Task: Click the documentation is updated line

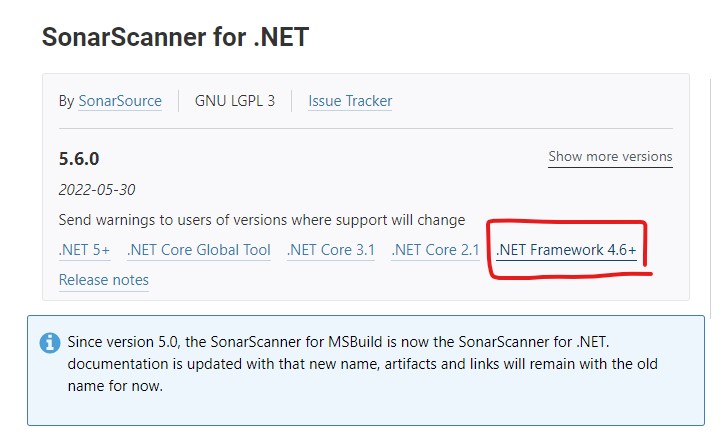Action: pos(363,364)
